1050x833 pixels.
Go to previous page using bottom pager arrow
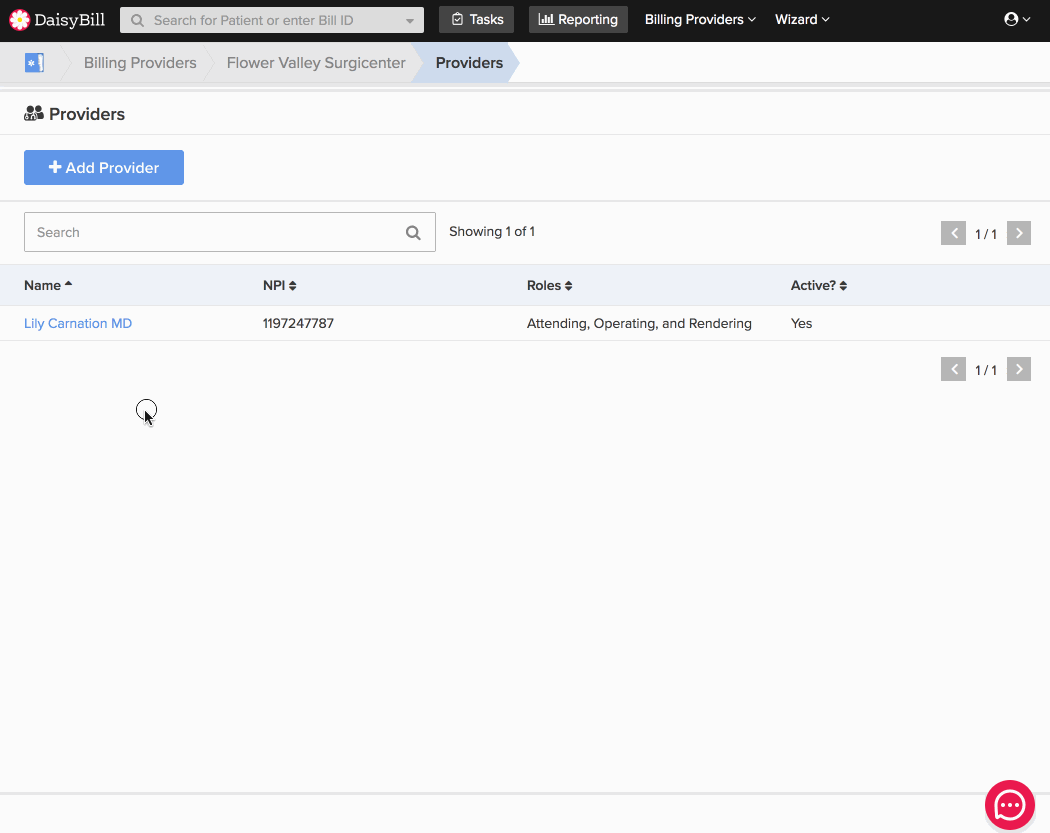point(953,369)
